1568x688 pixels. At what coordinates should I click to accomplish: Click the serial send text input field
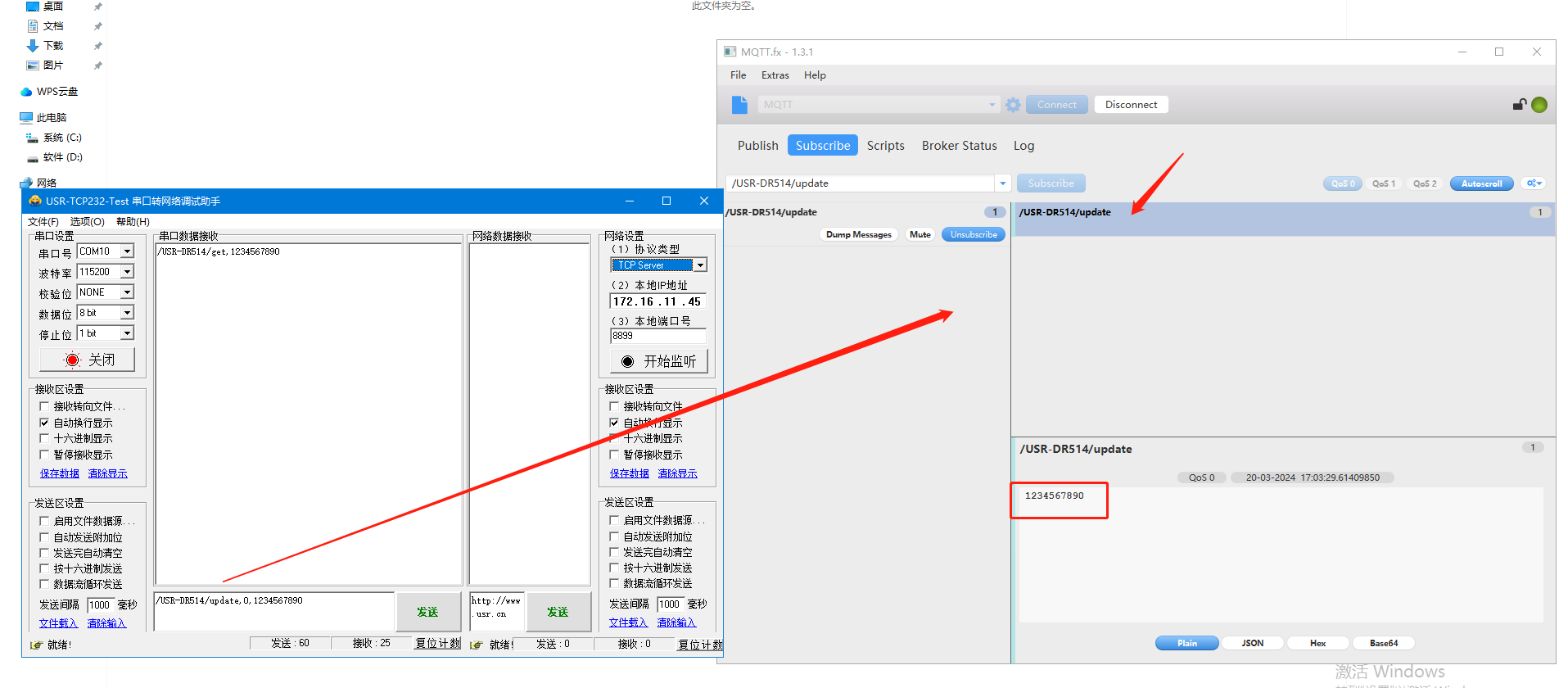point(273,611)
